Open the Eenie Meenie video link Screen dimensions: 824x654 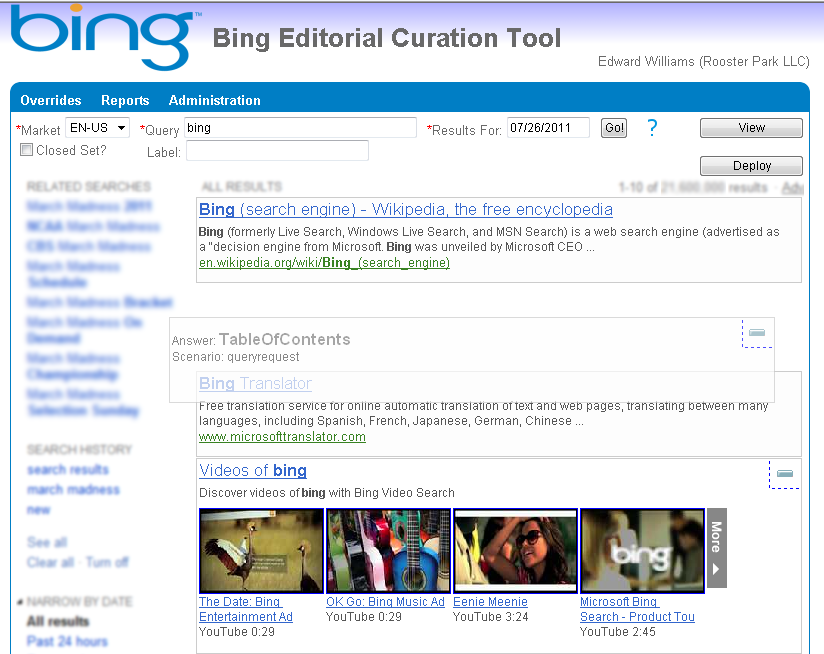[490, 602]
